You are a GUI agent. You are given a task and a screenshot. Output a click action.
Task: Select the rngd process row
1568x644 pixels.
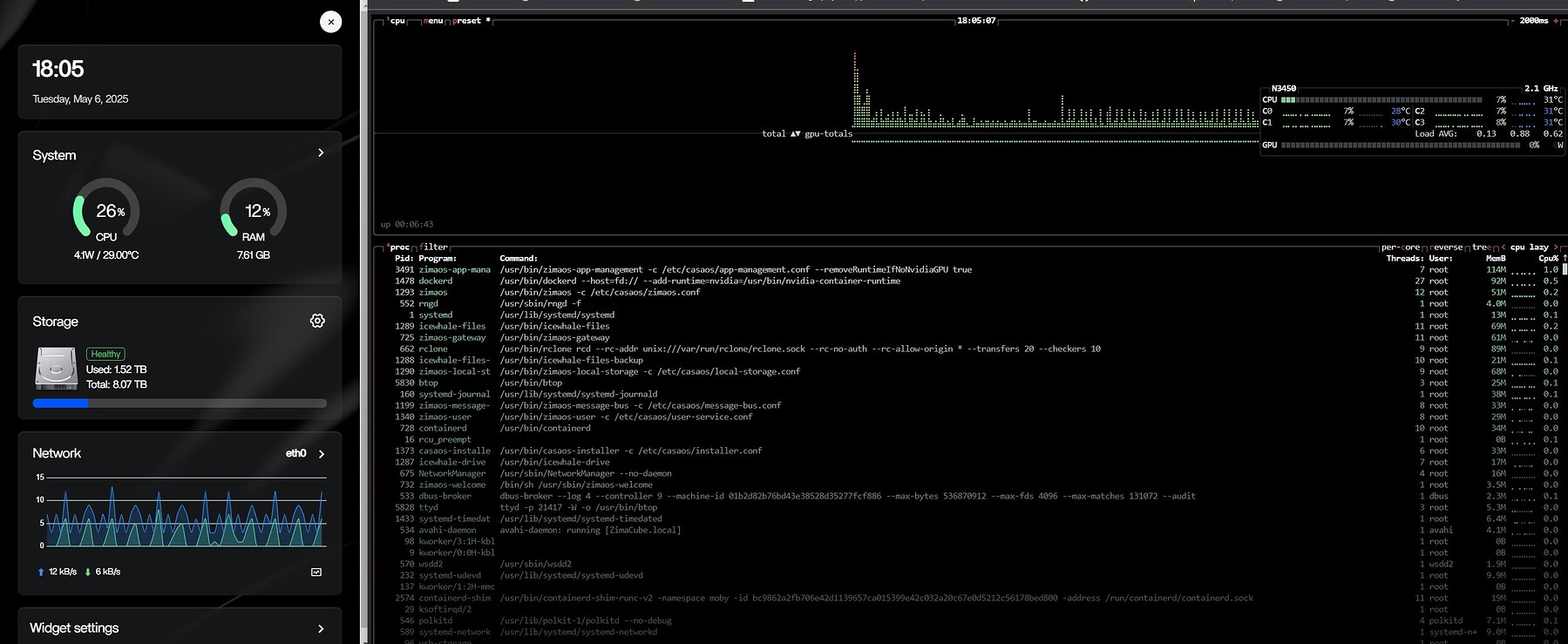(x=969, y=304)
